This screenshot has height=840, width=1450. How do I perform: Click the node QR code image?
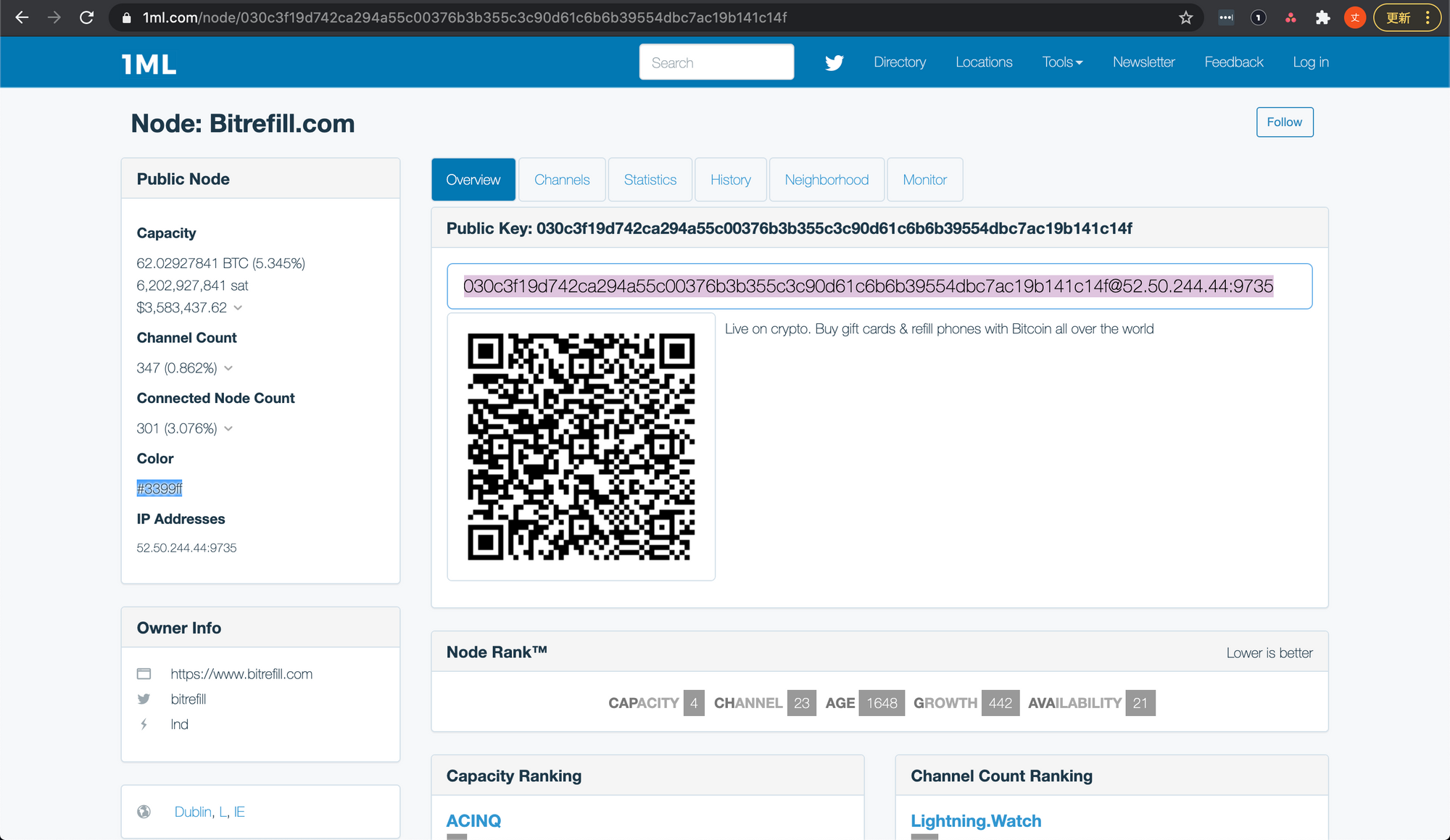click(x=581, y=446)
